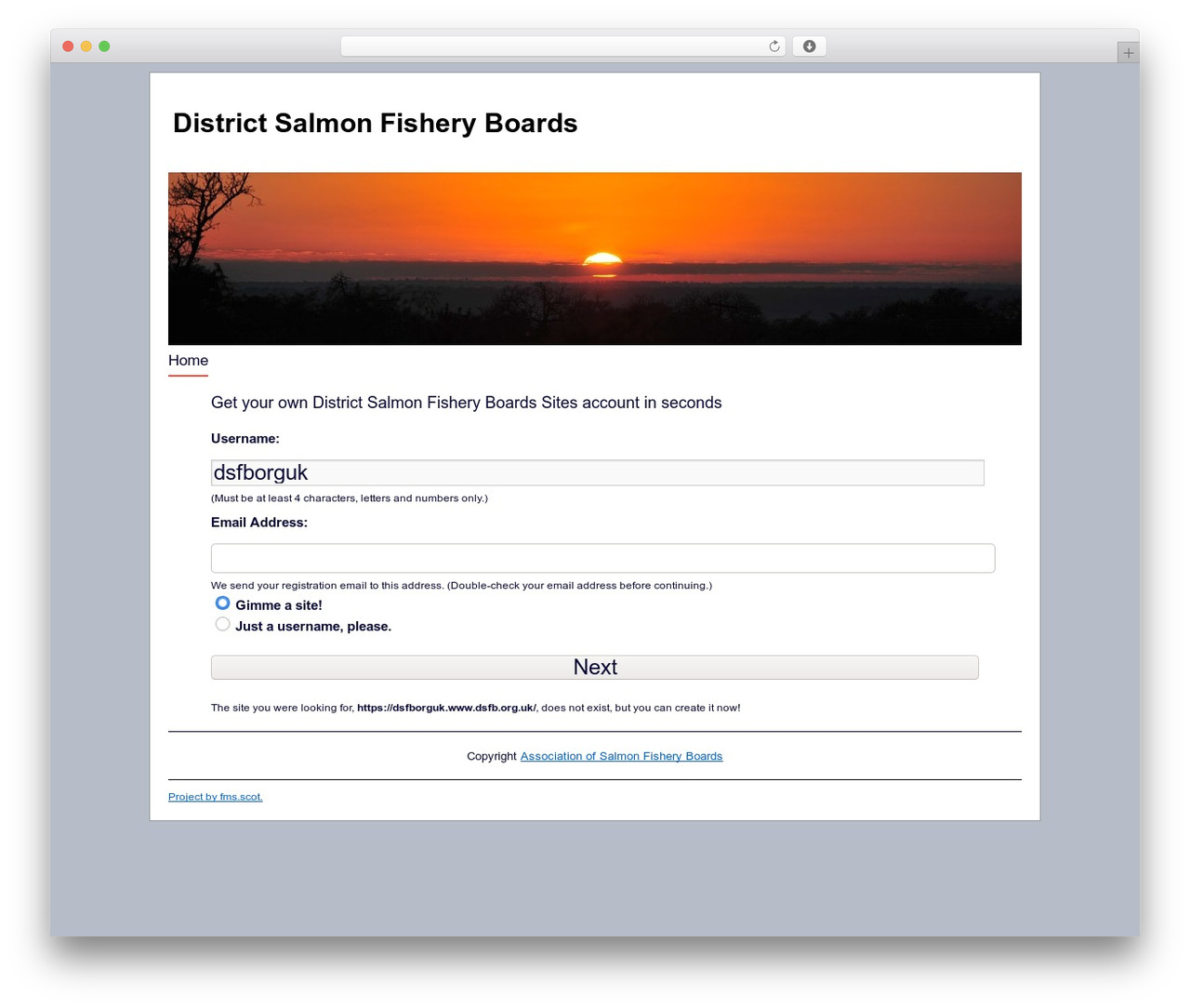The width and height of the screenshot is (1190, 1008).
Task: Click the https://dsfborguk.www.dsfb.org.uk/ bold URL text
Action: 446,708
